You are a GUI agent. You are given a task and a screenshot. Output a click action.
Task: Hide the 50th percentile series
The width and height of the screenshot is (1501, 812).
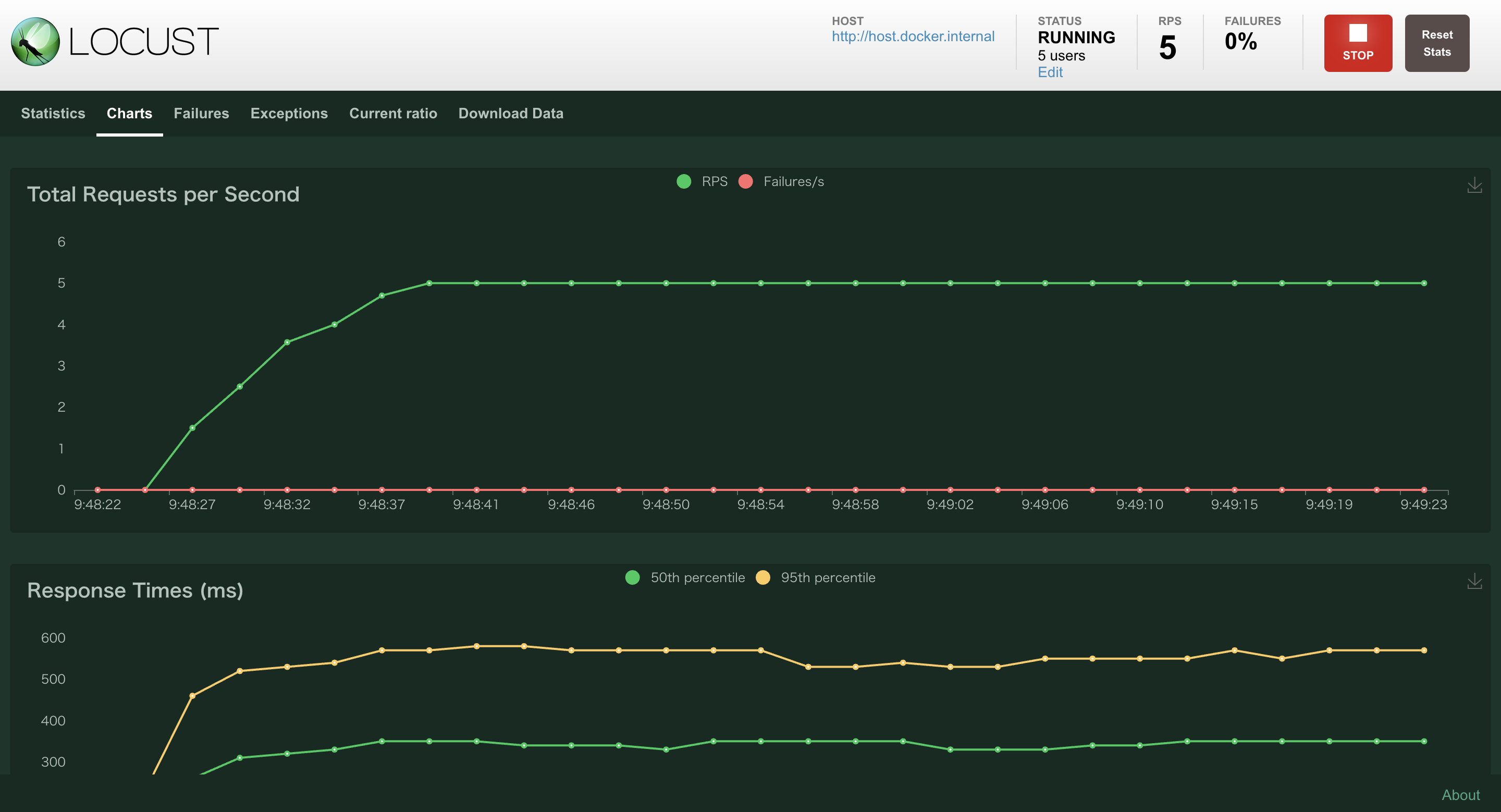pos(685,578)
